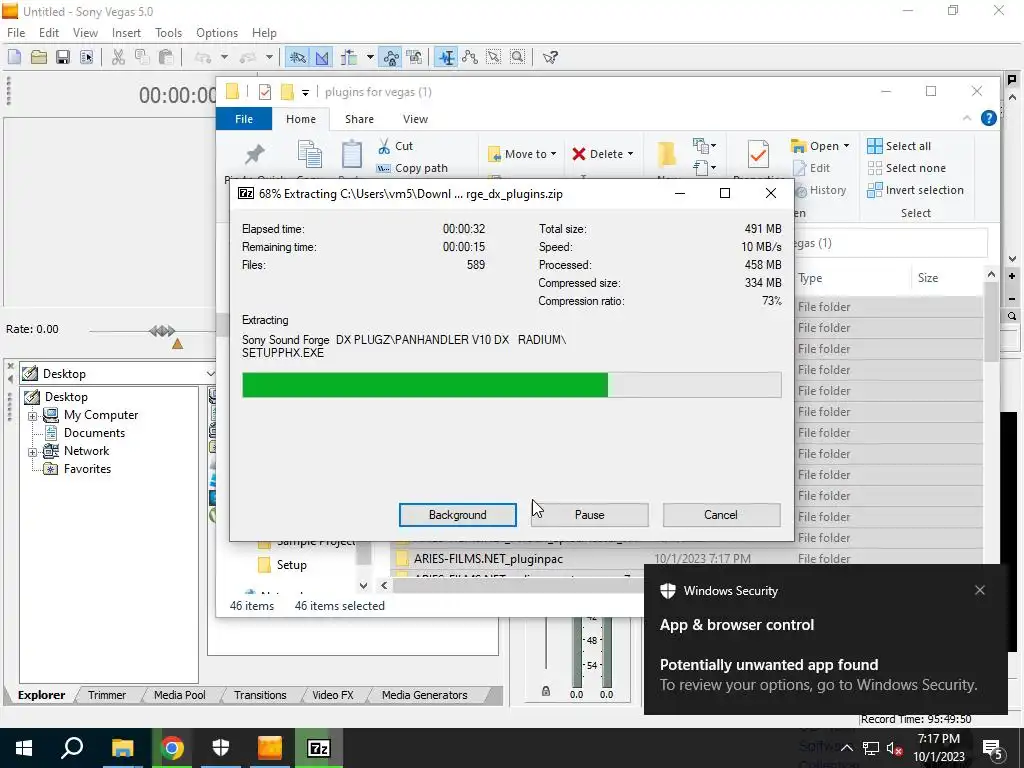Expand the My Computer tree node
This screenshot has width=1024, height=768.
click(32, 416)
